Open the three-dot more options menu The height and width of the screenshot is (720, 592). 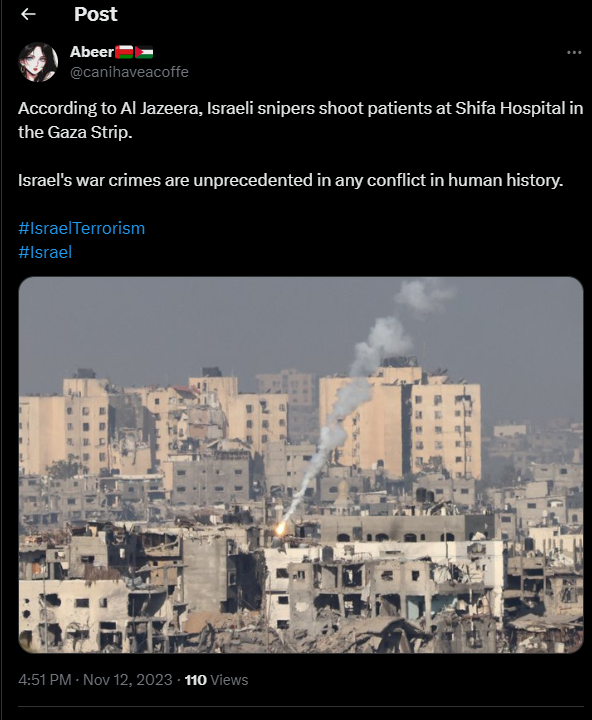(x=574, y=52)
